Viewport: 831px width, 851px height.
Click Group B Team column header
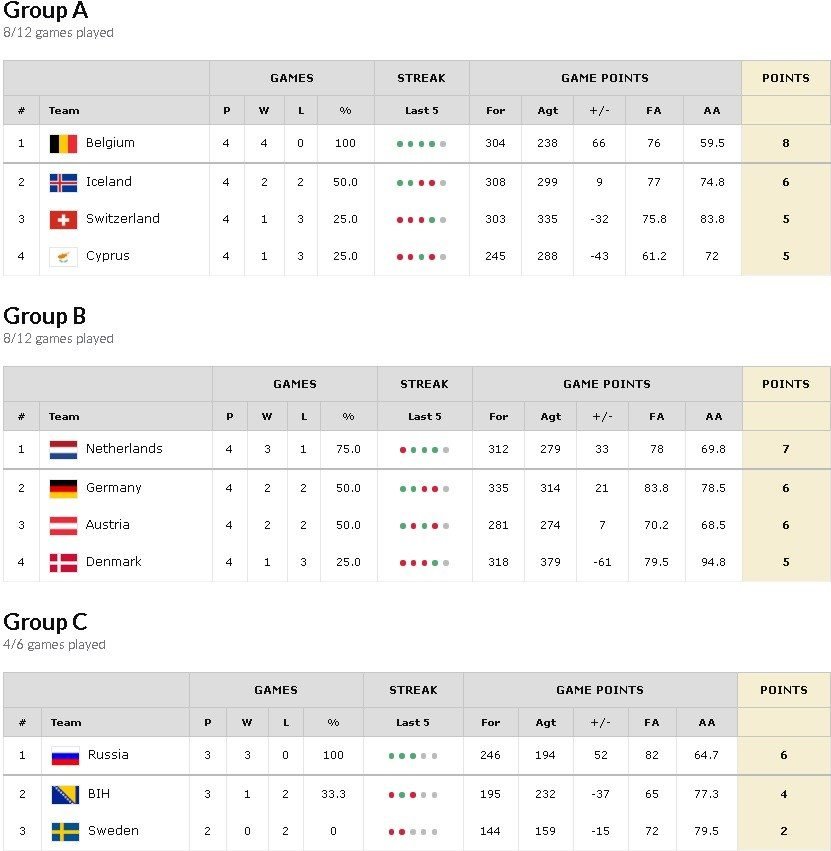tap(64, 417)
